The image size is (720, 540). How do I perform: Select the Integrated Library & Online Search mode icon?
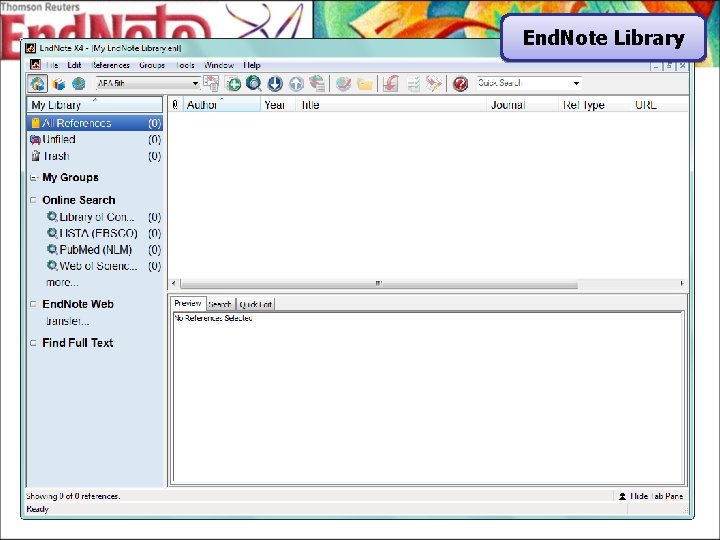pyautogui.click(x=38, y=84)
